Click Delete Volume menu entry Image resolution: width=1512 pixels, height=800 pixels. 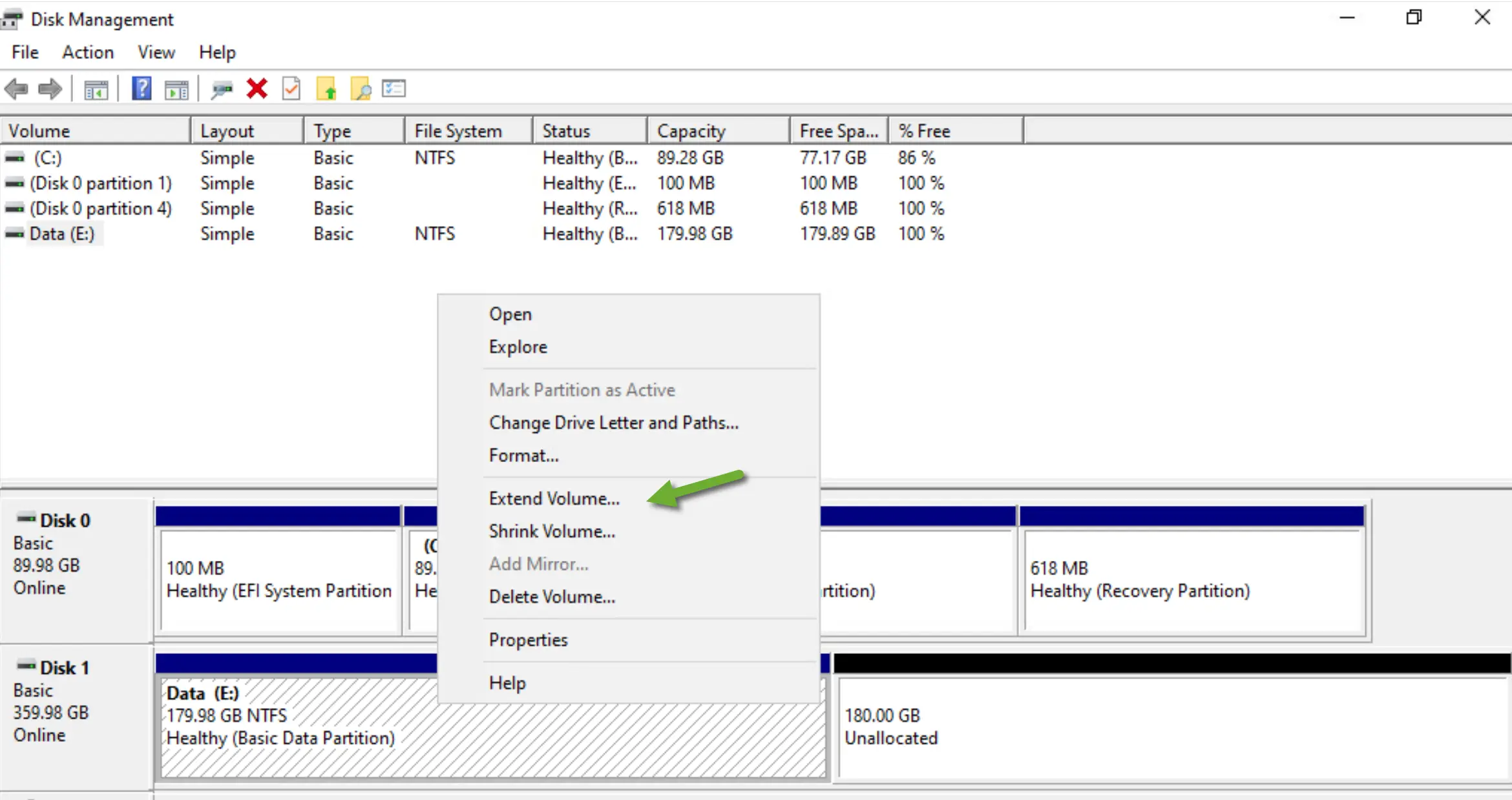552,596
